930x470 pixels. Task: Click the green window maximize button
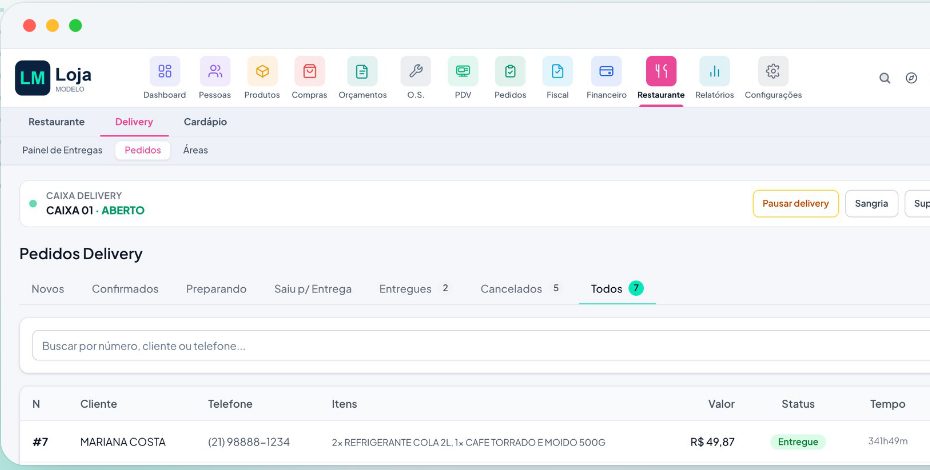click(x=75, y=26)
